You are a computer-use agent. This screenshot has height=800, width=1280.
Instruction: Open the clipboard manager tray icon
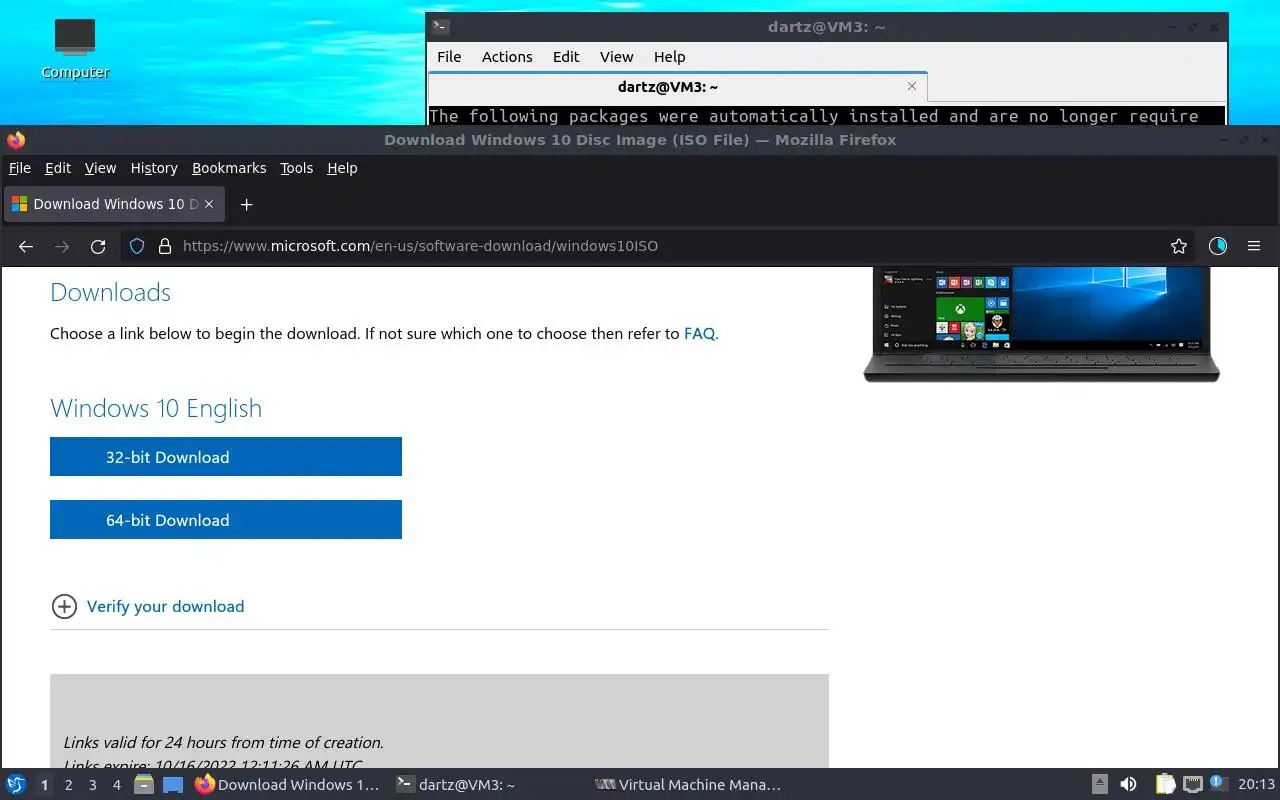tap(1165, 785)
